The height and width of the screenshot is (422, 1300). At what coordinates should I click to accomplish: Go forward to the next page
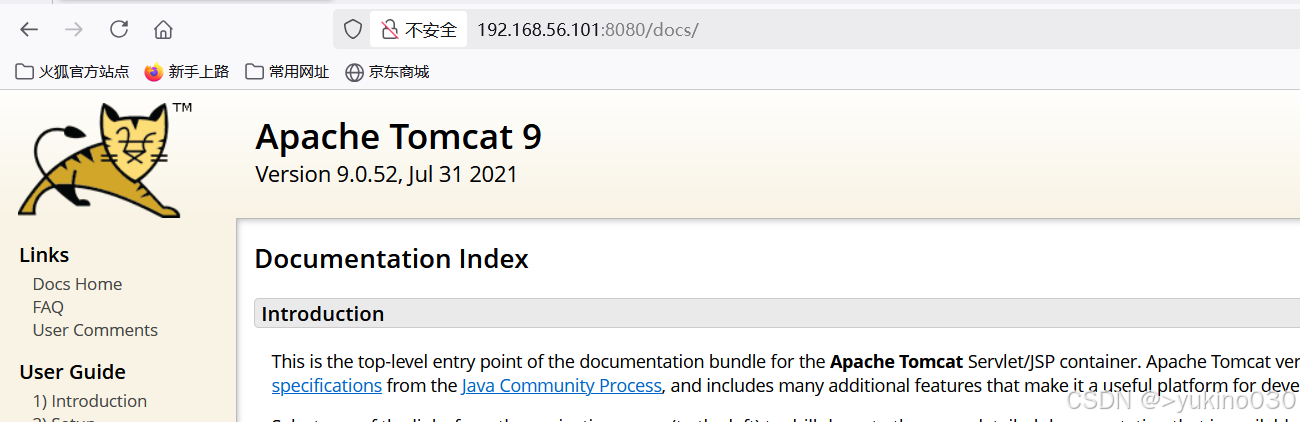[x=74, y=29]
